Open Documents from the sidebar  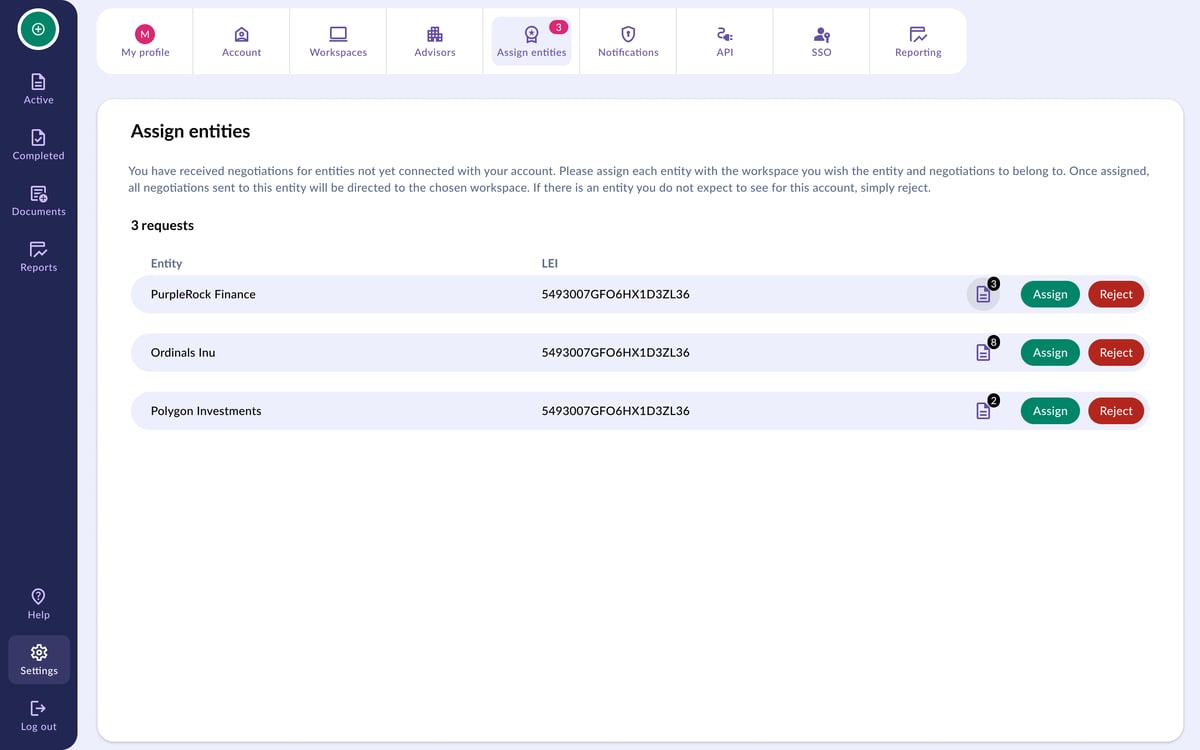point(38,200)
